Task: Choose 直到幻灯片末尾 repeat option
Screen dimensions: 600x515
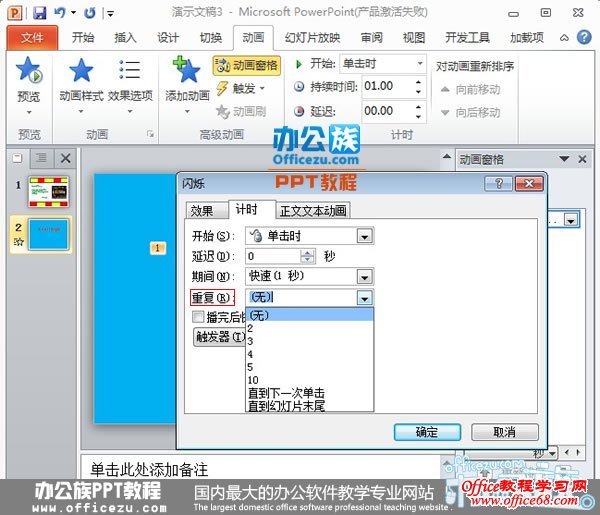Action: click(x=309, y=406)
